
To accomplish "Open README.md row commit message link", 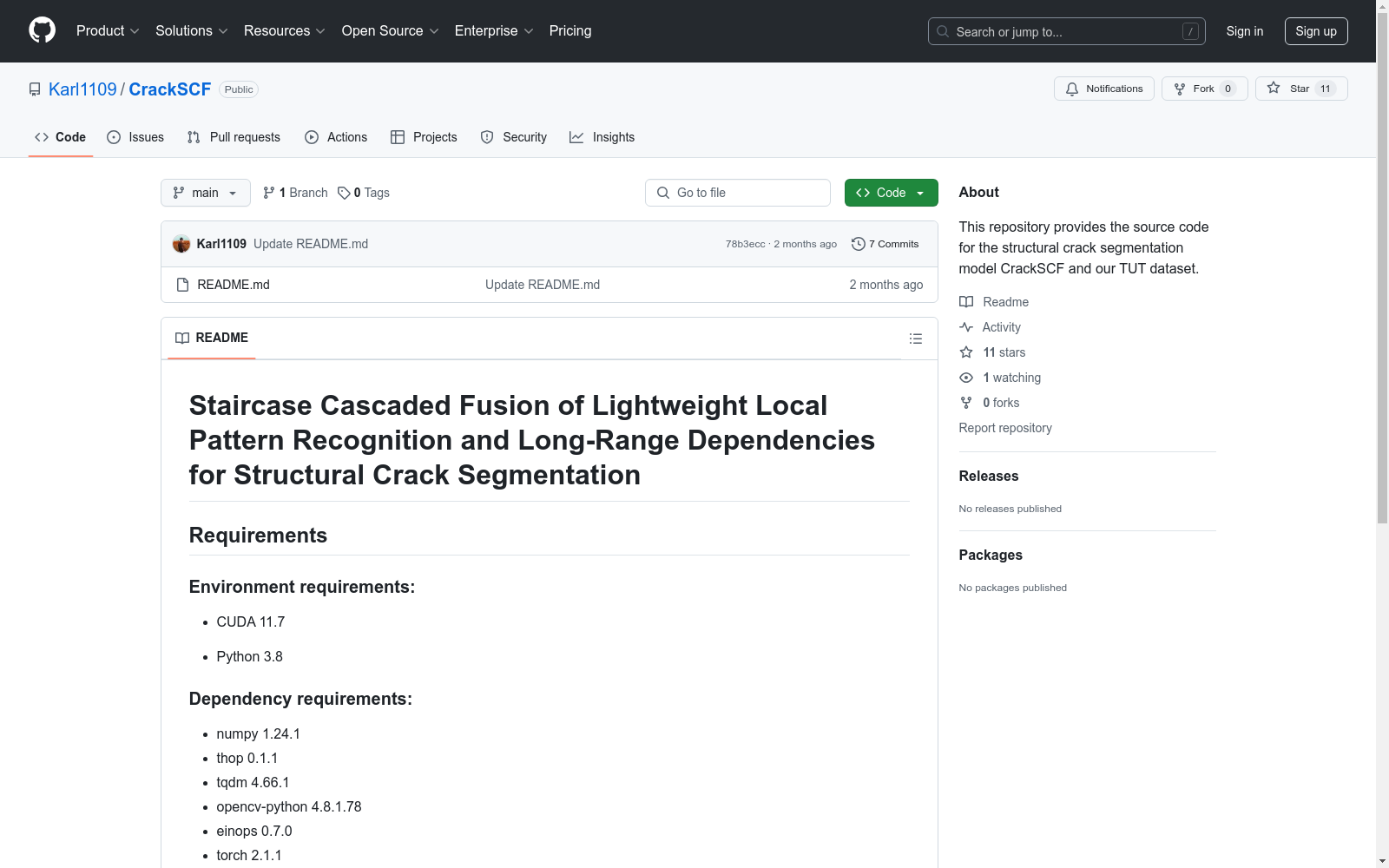I will (x=543, y=285).
